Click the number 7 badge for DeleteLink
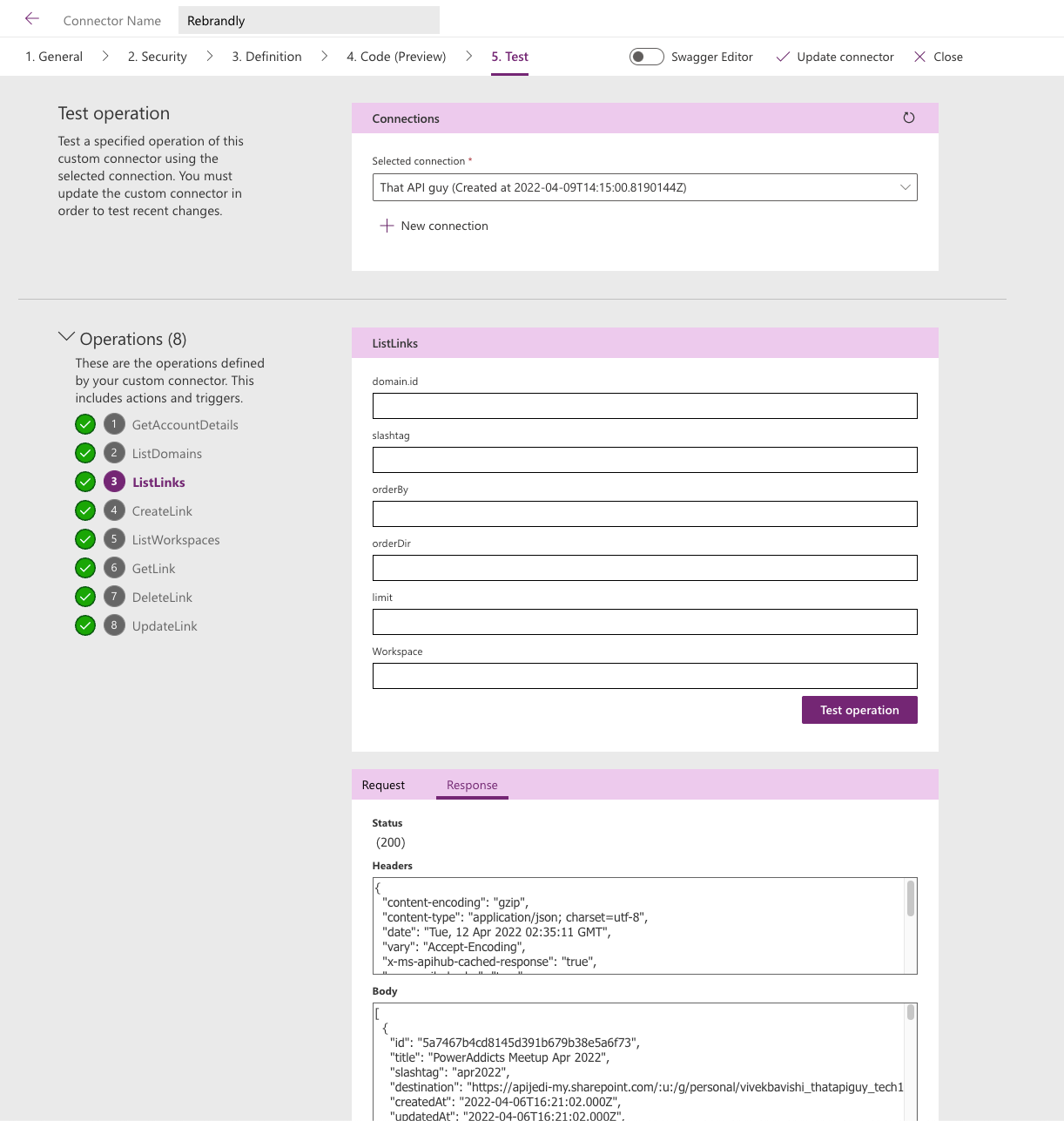This screenshot has width=1064, height=1121. pyautogui.click(x=114, y=597)
